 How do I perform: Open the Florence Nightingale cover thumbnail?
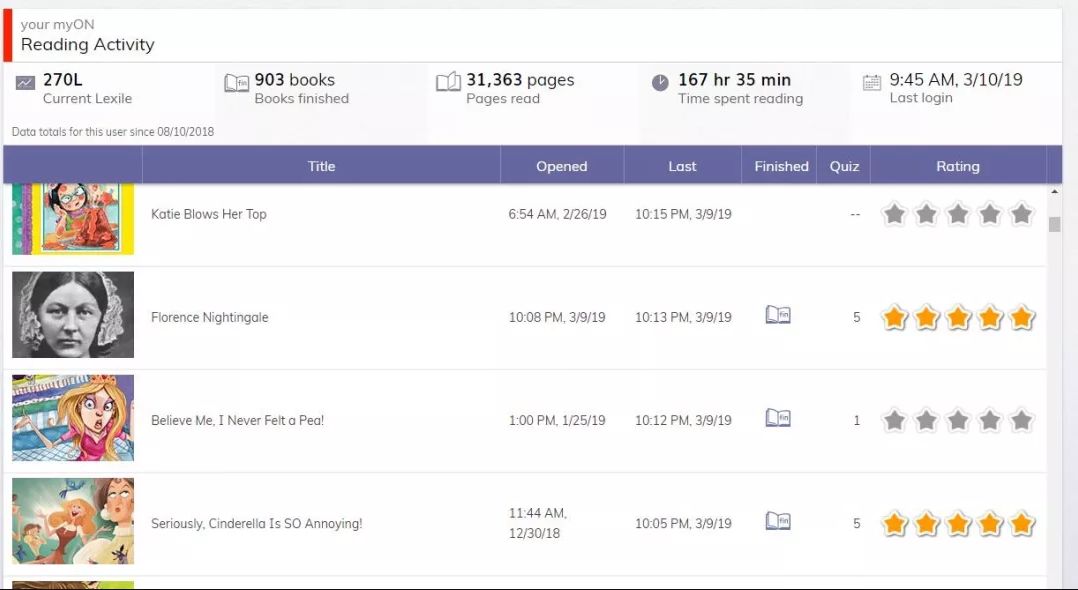click(x=73, y=315)
